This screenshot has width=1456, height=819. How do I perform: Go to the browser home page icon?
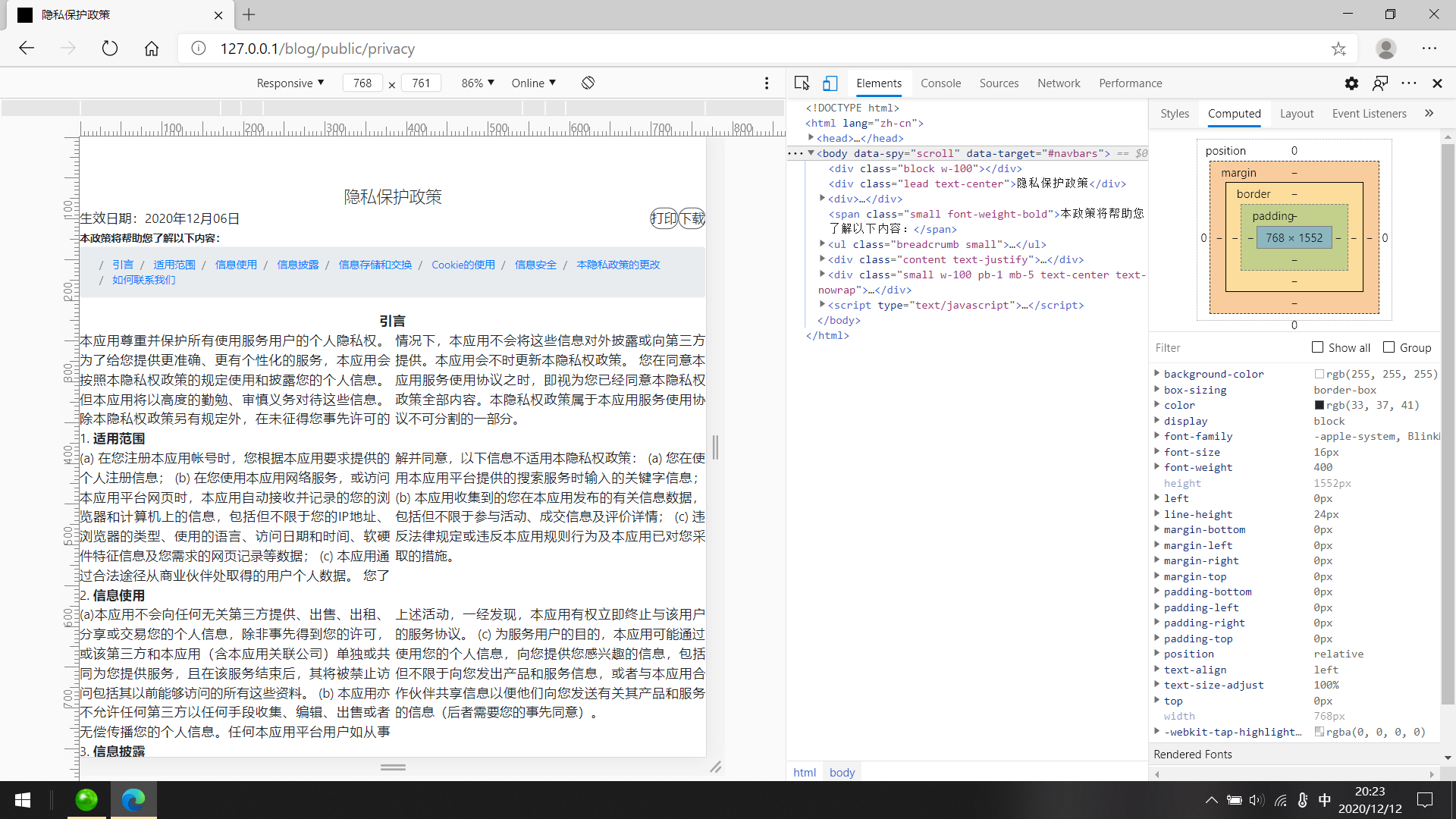point(152,49)
